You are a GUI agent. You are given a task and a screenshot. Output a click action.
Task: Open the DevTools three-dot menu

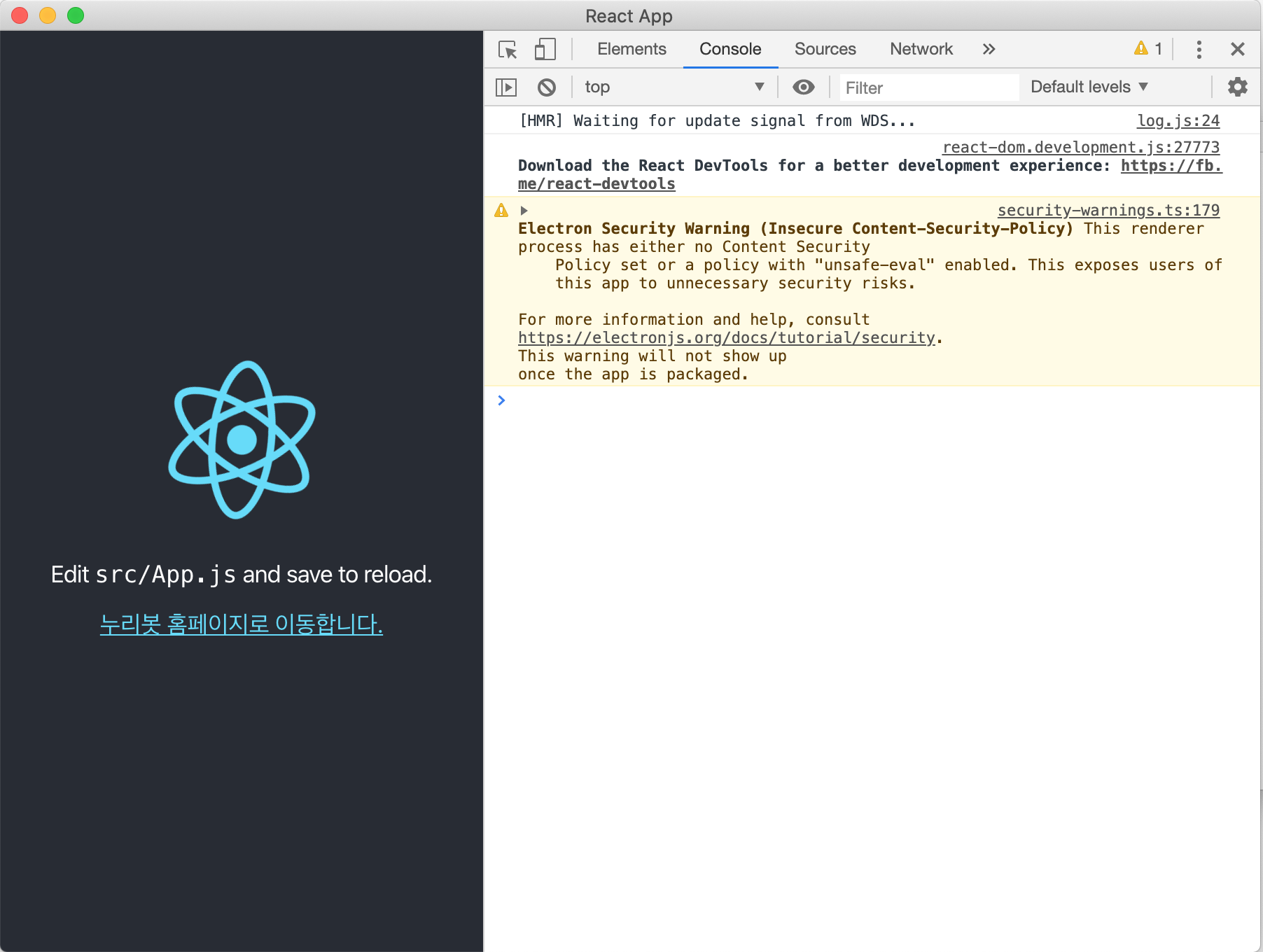point(1199,49)
